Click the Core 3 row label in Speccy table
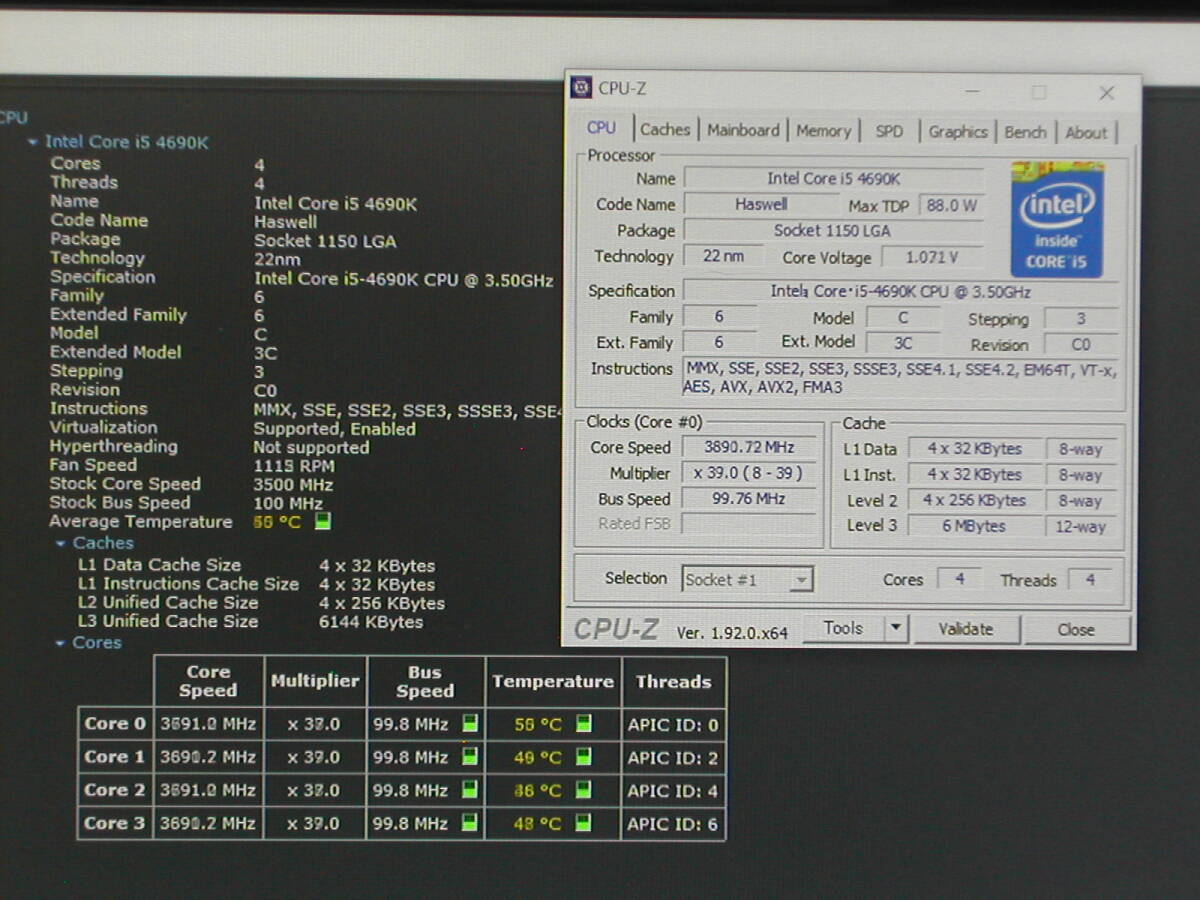 [115, 823]
